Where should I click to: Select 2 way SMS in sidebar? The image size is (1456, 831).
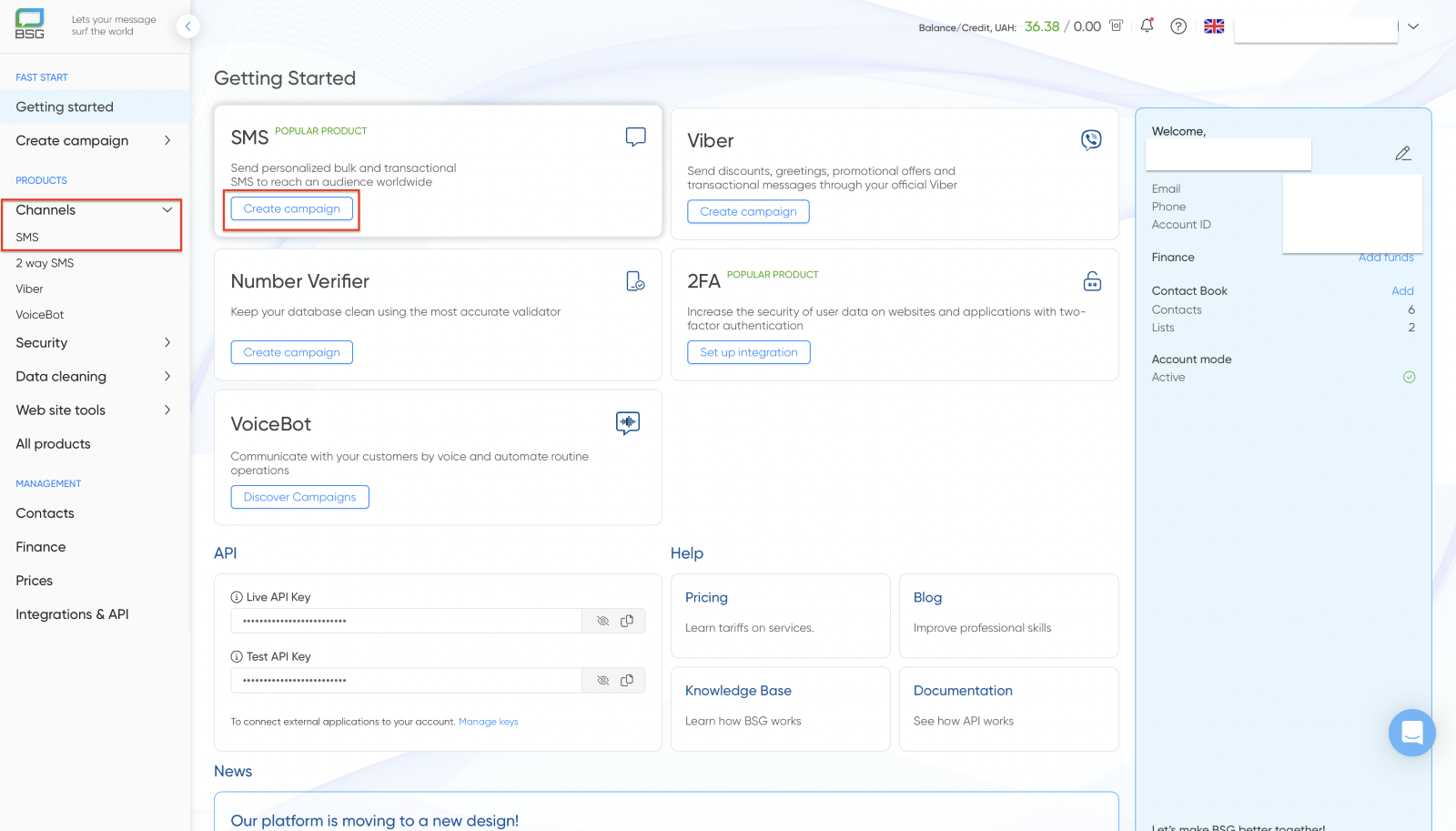tap(45, 263)
